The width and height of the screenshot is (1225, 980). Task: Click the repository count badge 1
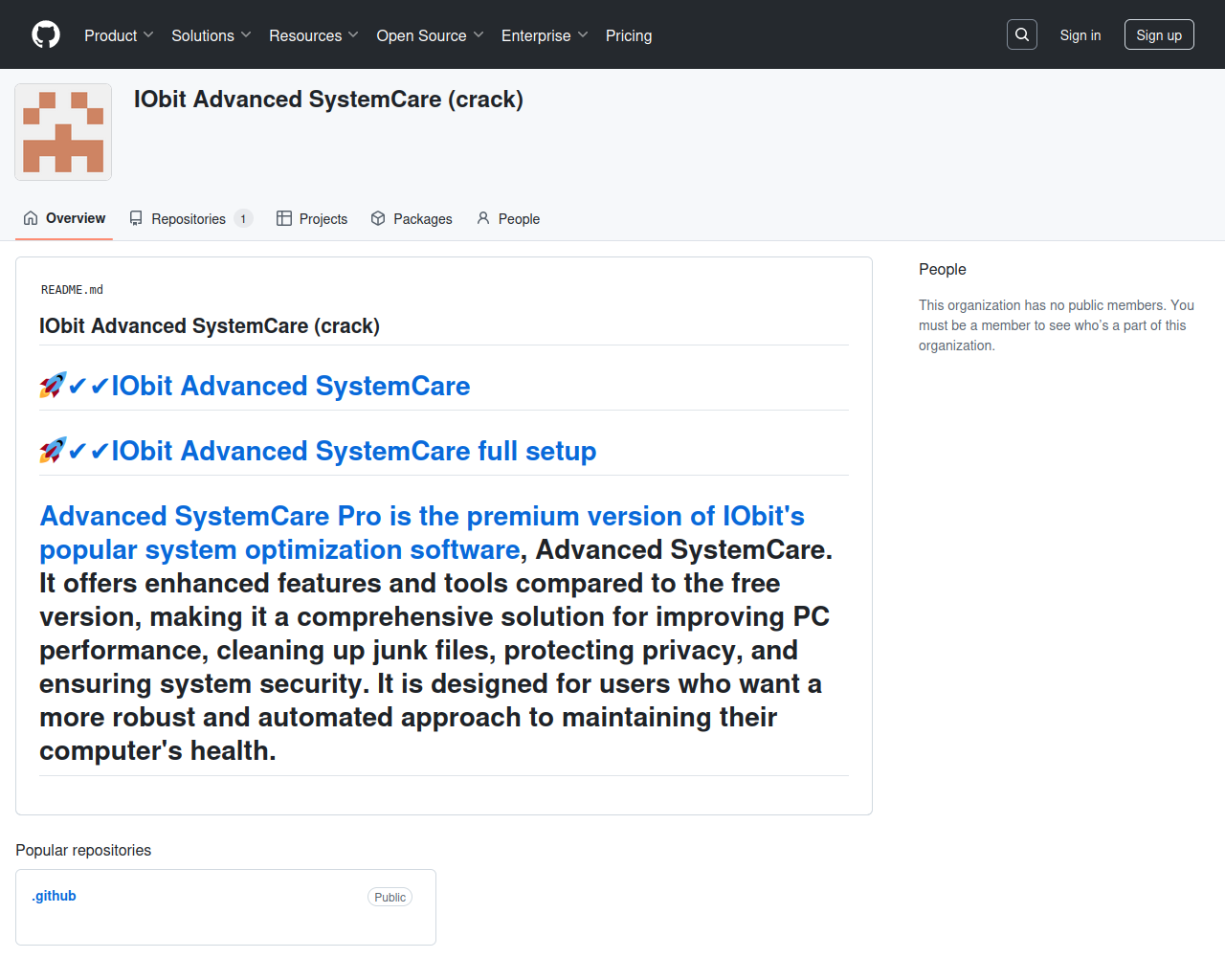(x=243, y=218)
